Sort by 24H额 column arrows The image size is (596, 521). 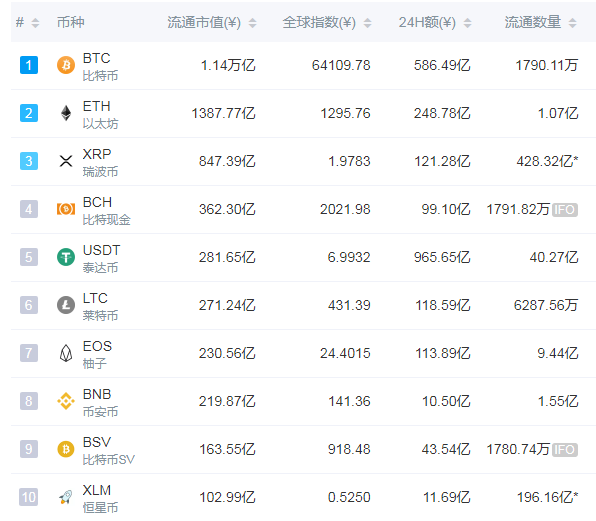pos(468,23)
